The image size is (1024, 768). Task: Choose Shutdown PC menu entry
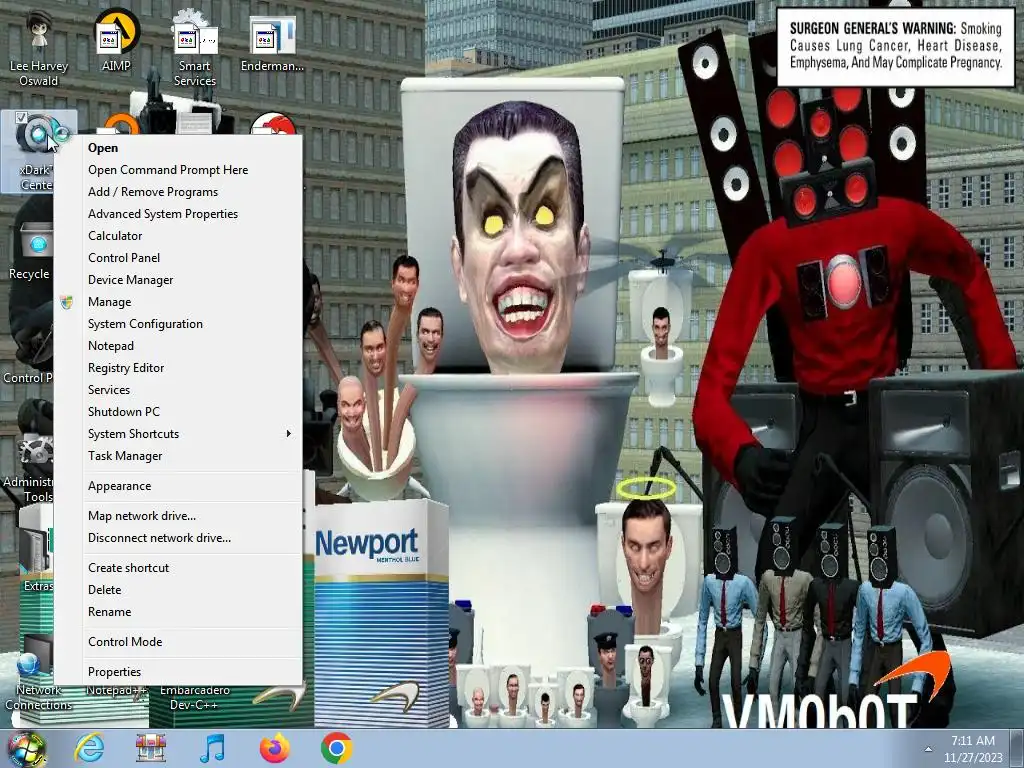(178, 411)
